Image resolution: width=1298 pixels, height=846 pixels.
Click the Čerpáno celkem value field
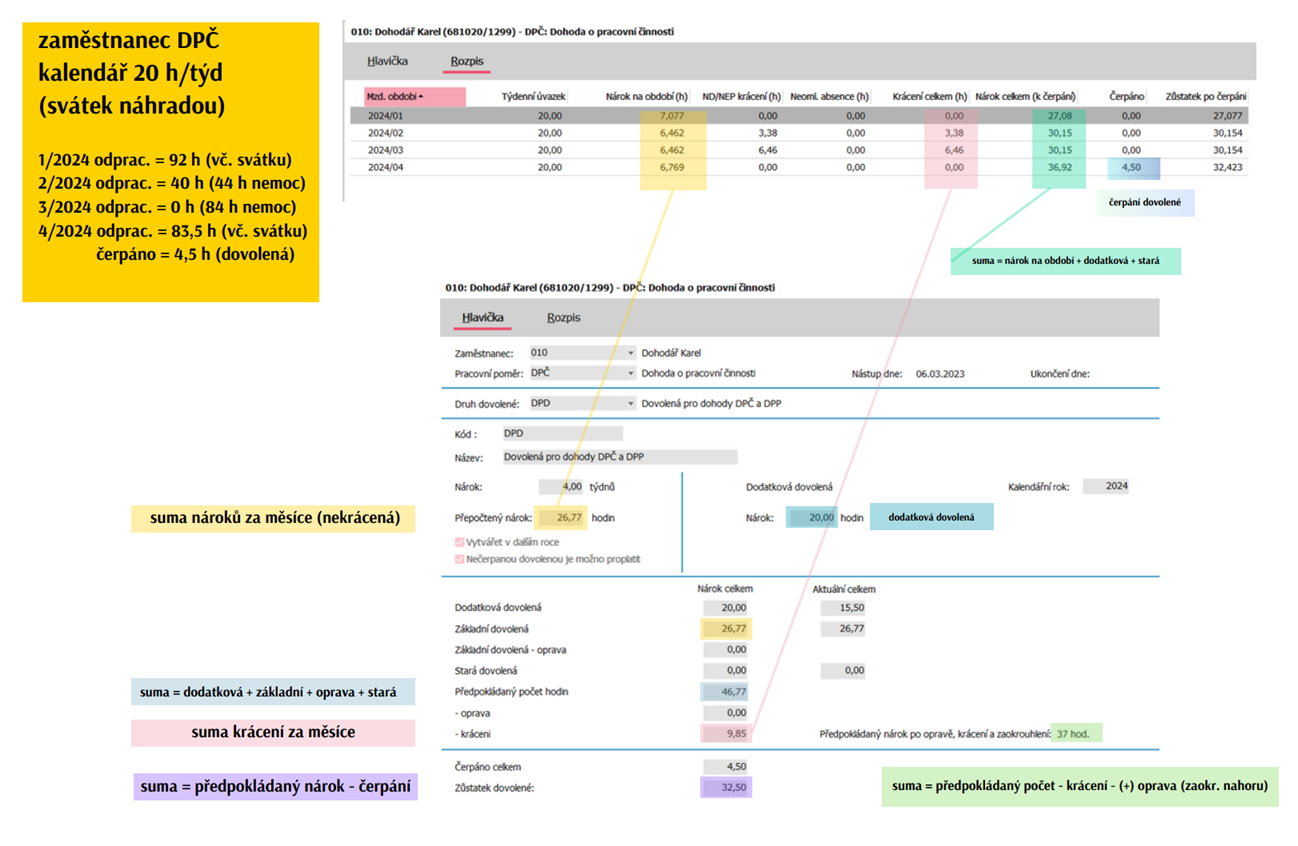(725, 767)
